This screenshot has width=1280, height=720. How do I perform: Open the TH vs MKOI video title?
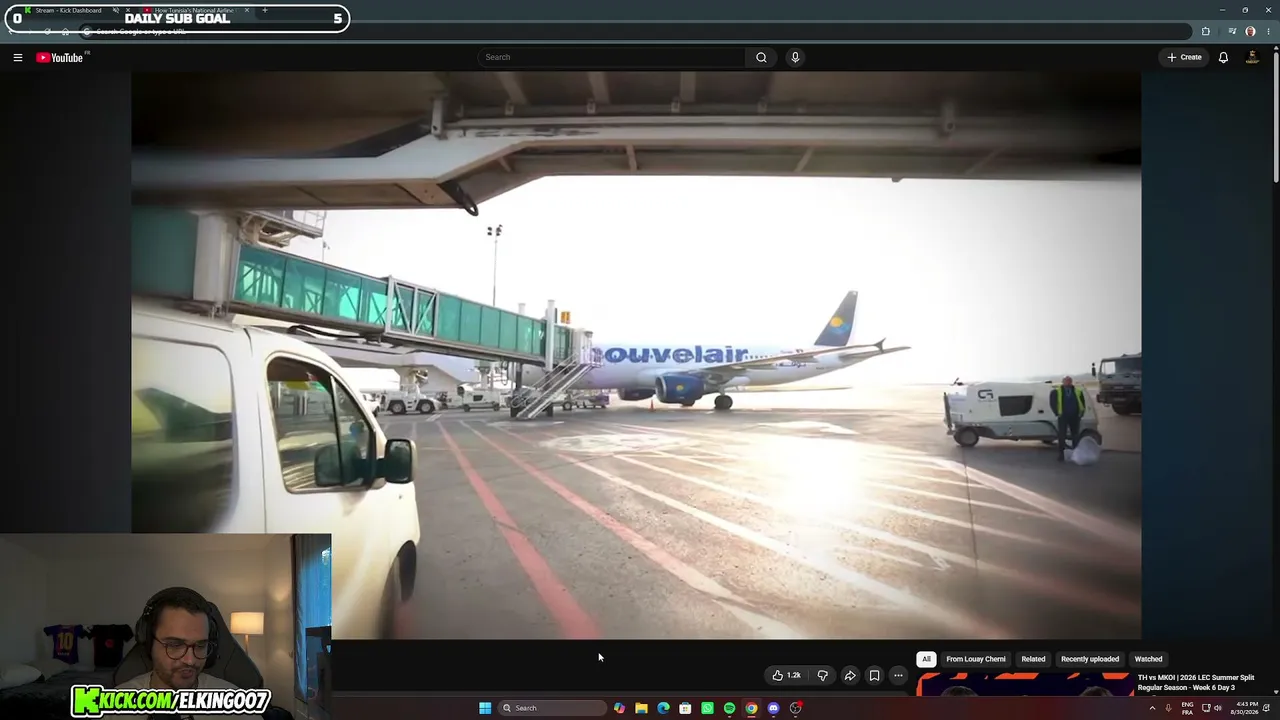[1196, 682]
